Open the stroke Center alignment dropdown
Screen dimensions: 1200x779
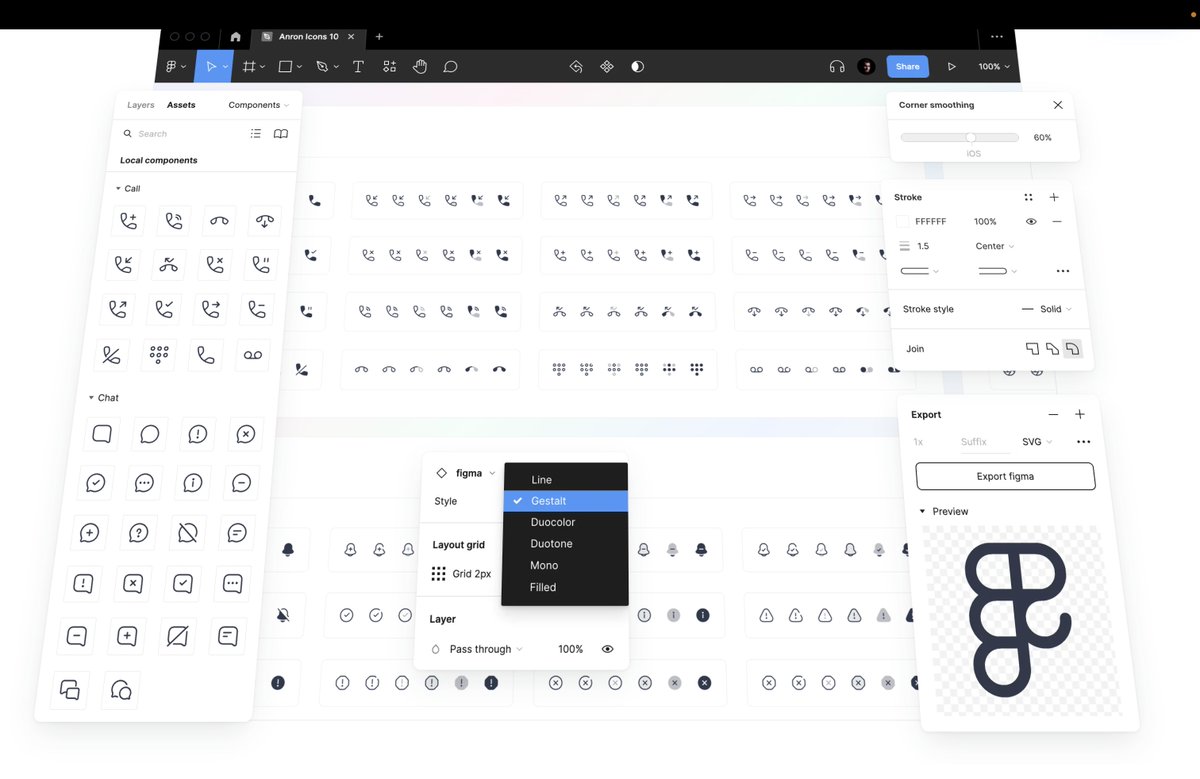tap(995, 246)
